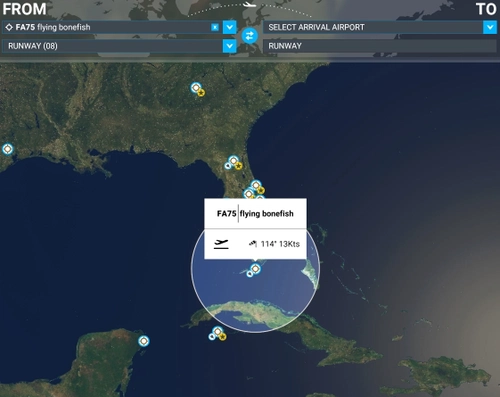Image resolution: width=500 pixels, height=397 pixels.
Task: Swap departure and arrival airports button
Action: (250, 36)
